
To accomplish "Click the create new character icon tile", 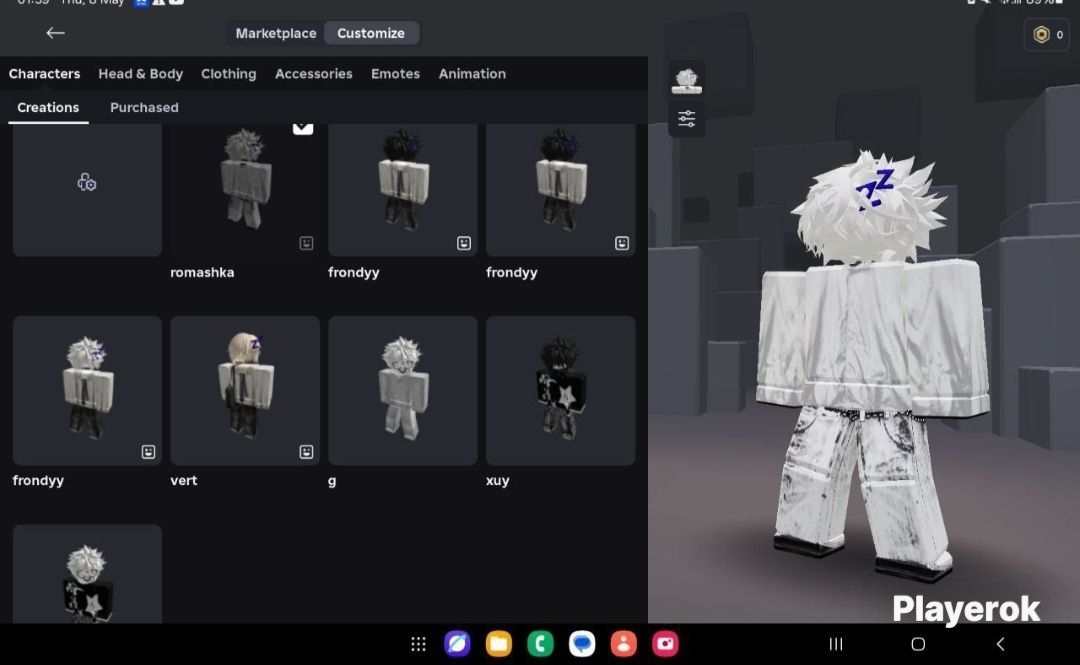I will pos(87,183).
